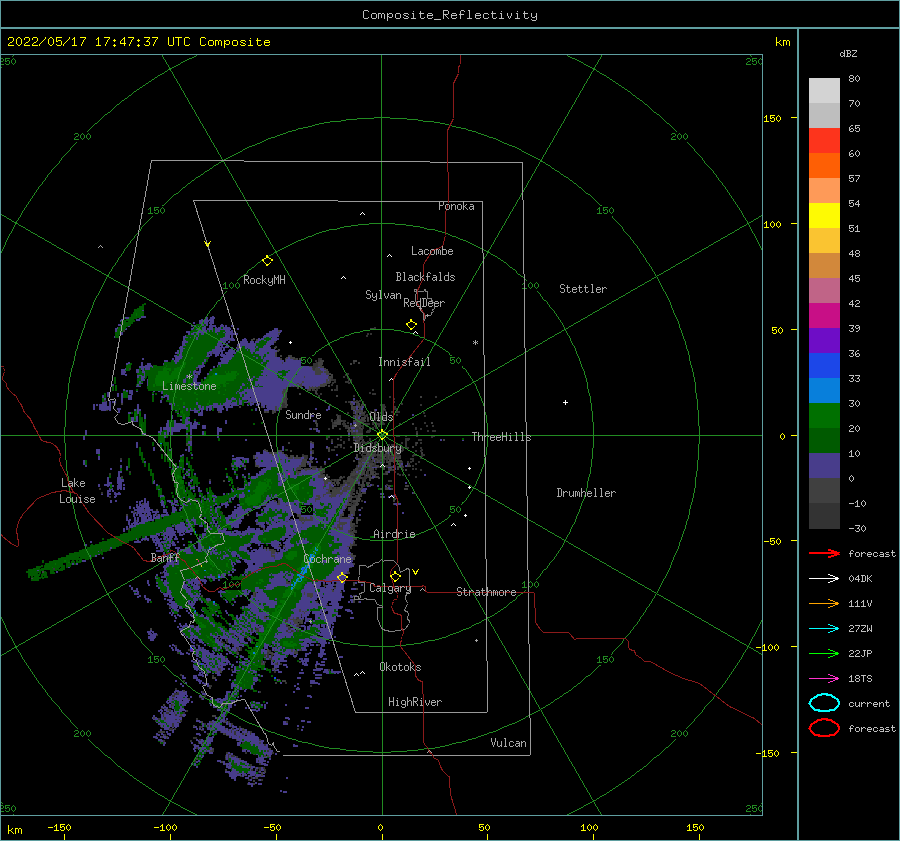Screen dimensions: 900x841
Task: Click the yellow diamond marker near RockyMH
Action: pyautogui.click(x=267, y=261)
